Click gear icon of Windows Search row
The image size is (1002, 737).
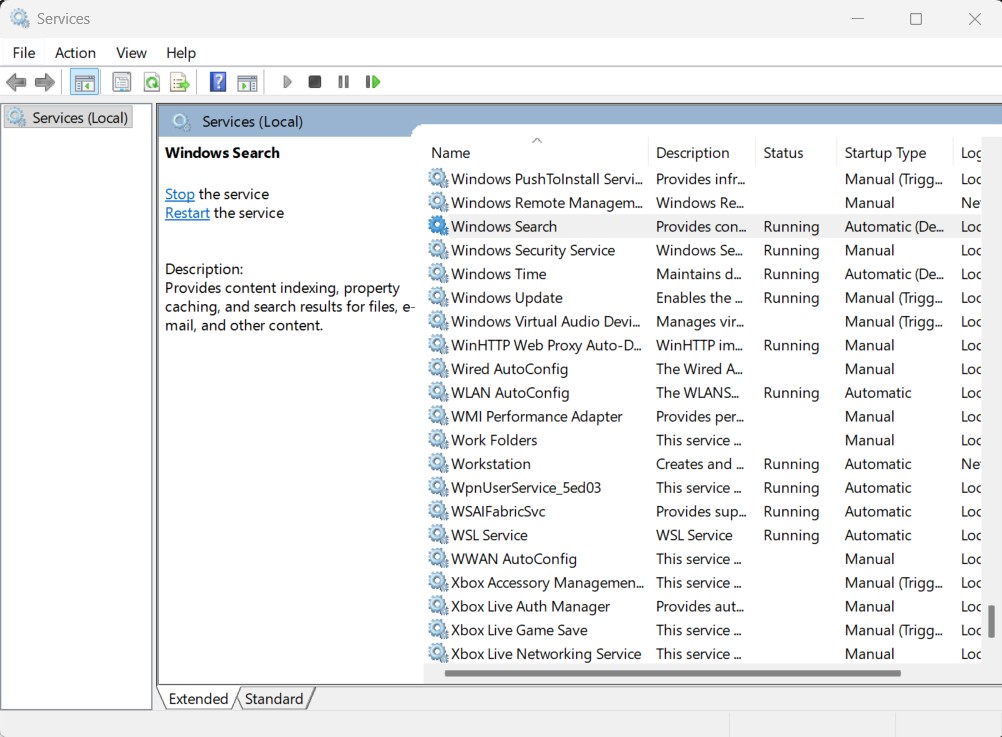(x=438, y=226)
